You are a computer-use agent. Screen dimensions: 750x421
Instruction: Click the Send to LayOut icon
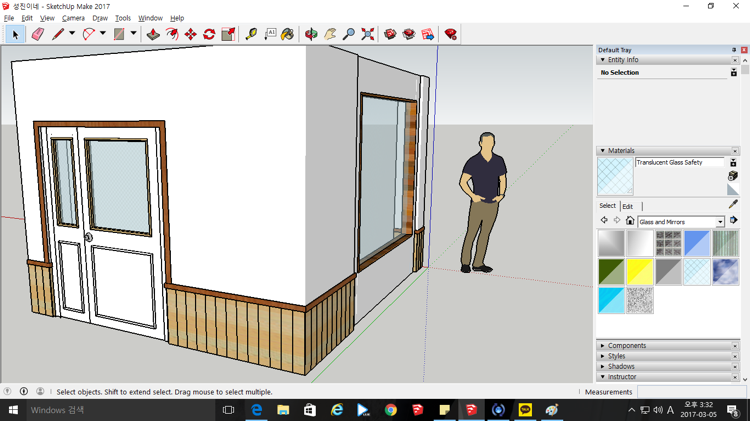coord(428,34)
